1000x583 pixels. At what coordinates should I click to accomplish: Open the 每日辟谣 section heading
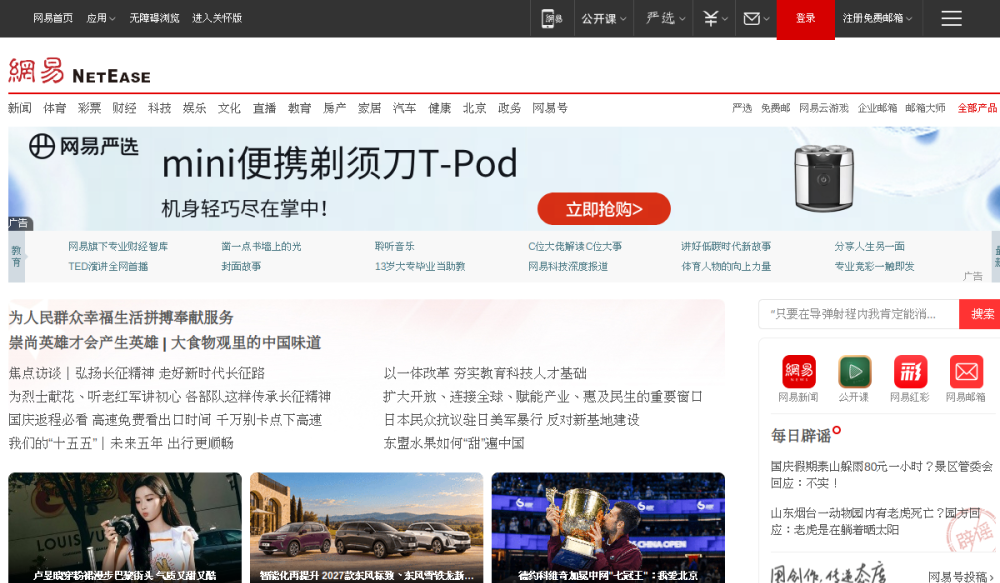coord(801,435)
